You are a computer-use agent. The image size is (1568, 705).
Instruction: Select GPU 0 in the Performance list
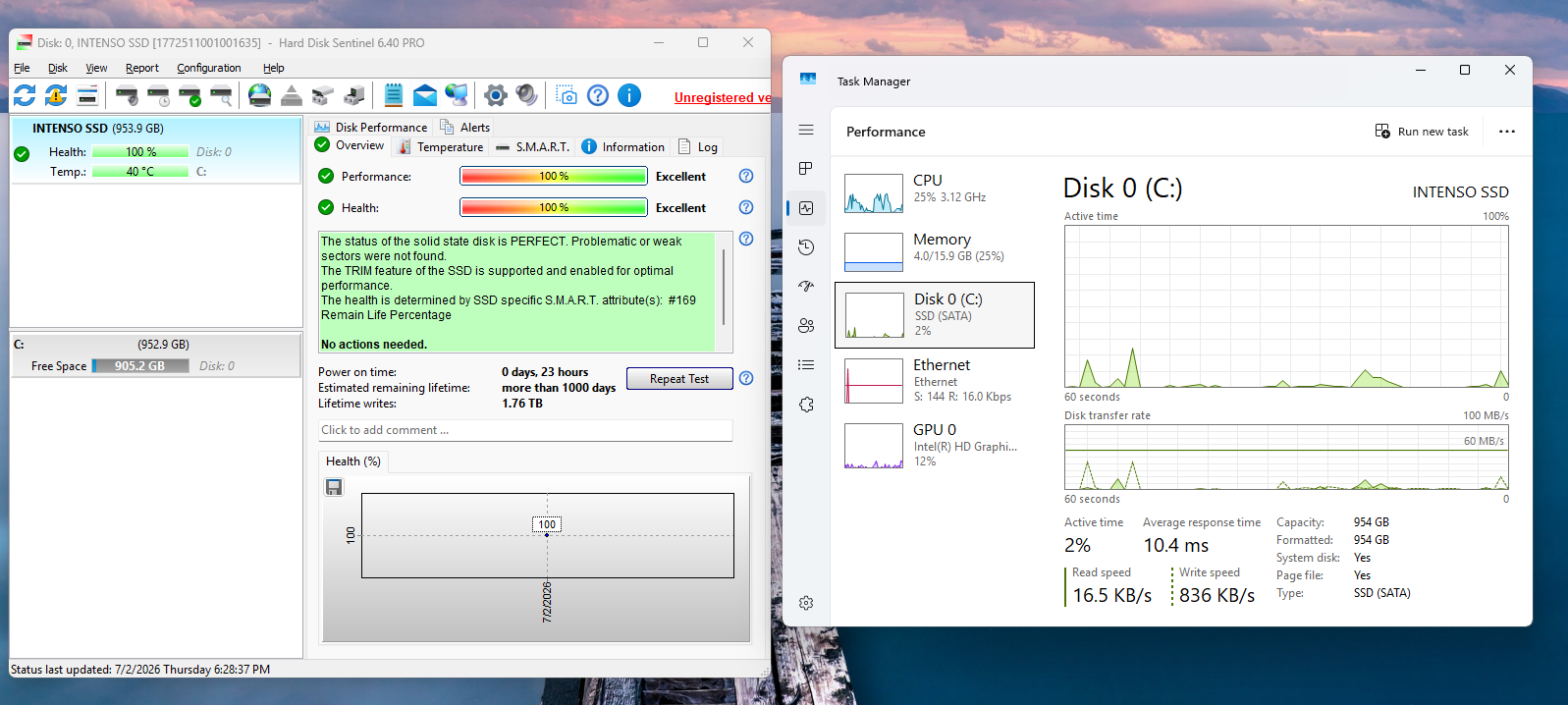935,445
